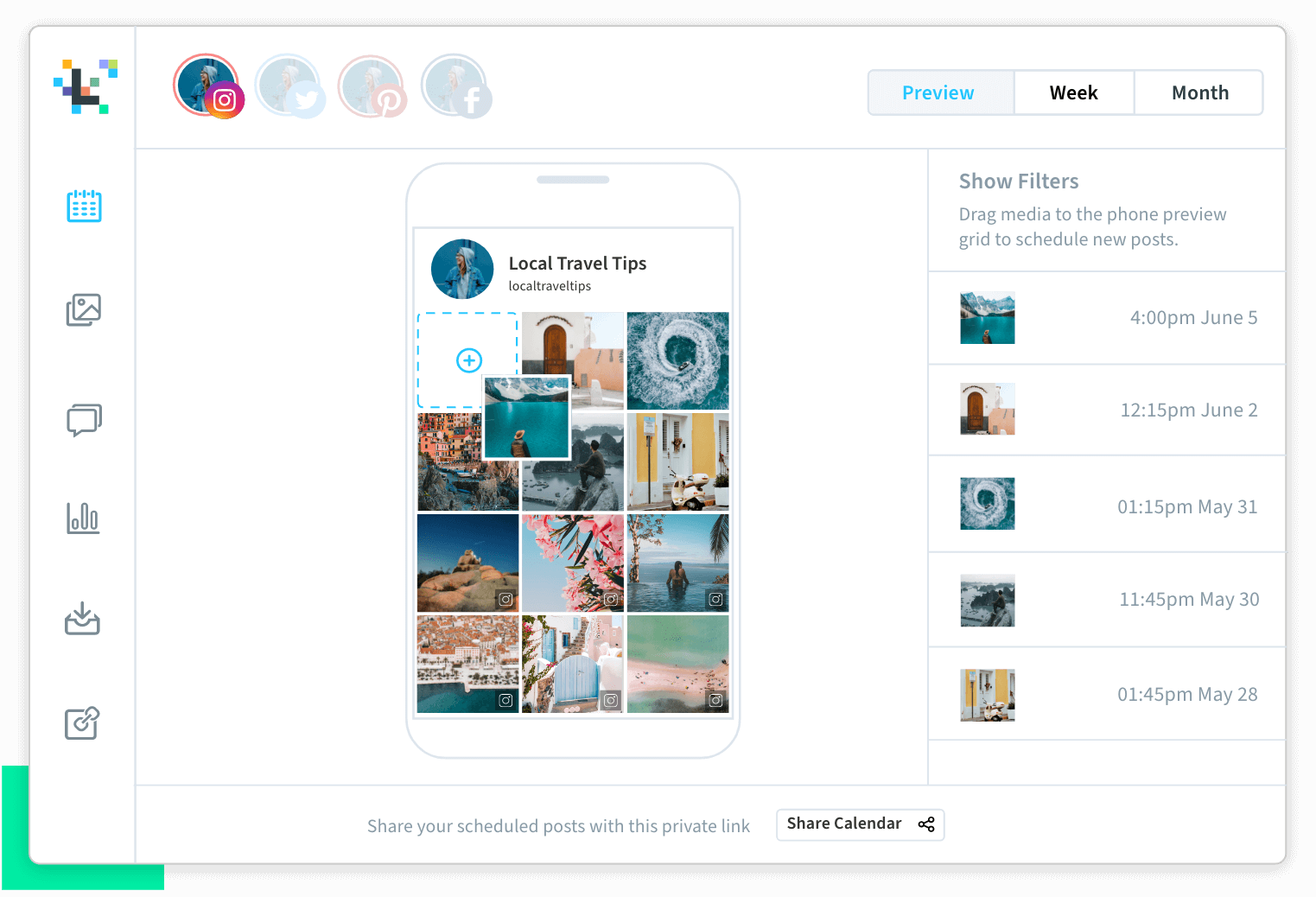Switch to the Month tab
The height and width of the screenshot is (897, 1316).
click(x=1199, y=92)
